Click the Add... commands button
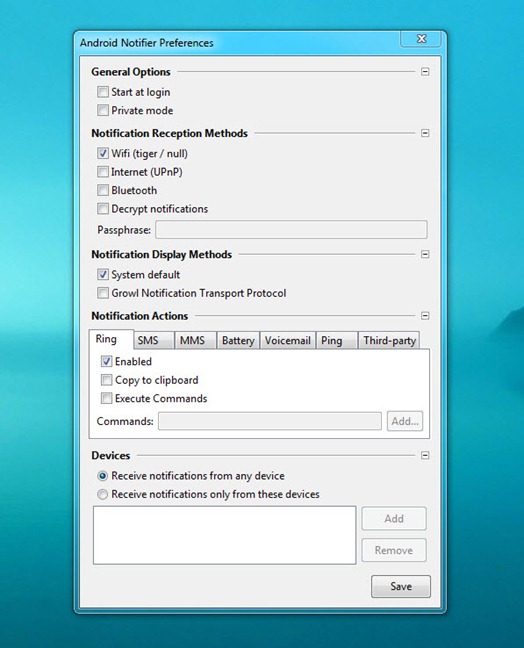This screenshot has height=648, width=524. 405,421
